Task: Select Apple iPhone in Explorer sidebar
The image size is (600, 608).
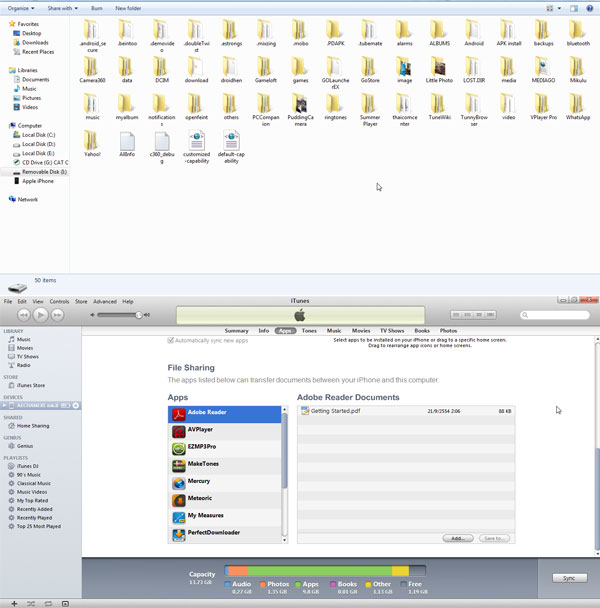Action: (33, 181)
